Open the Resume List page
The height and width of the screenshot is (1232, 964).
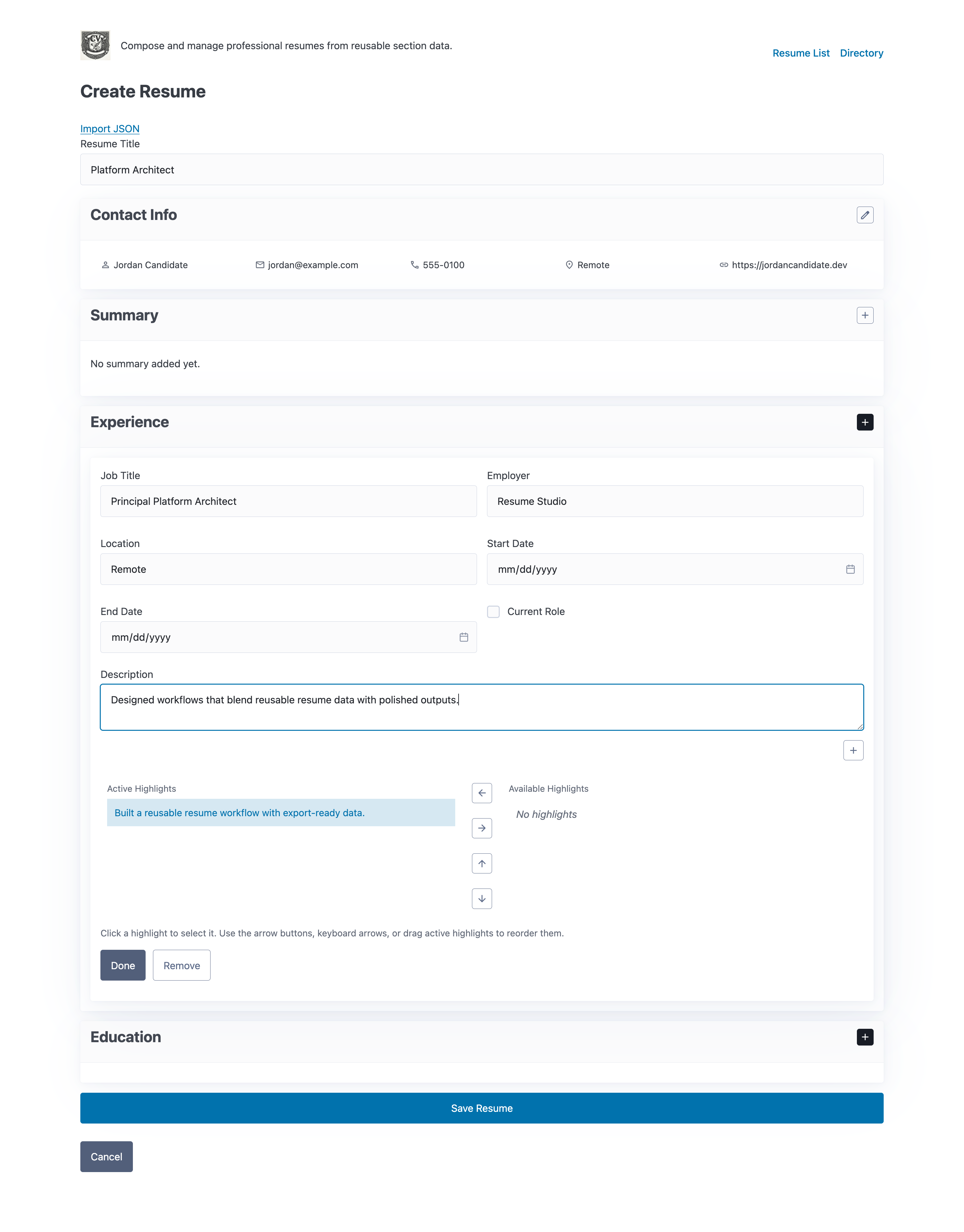(800, 53)
